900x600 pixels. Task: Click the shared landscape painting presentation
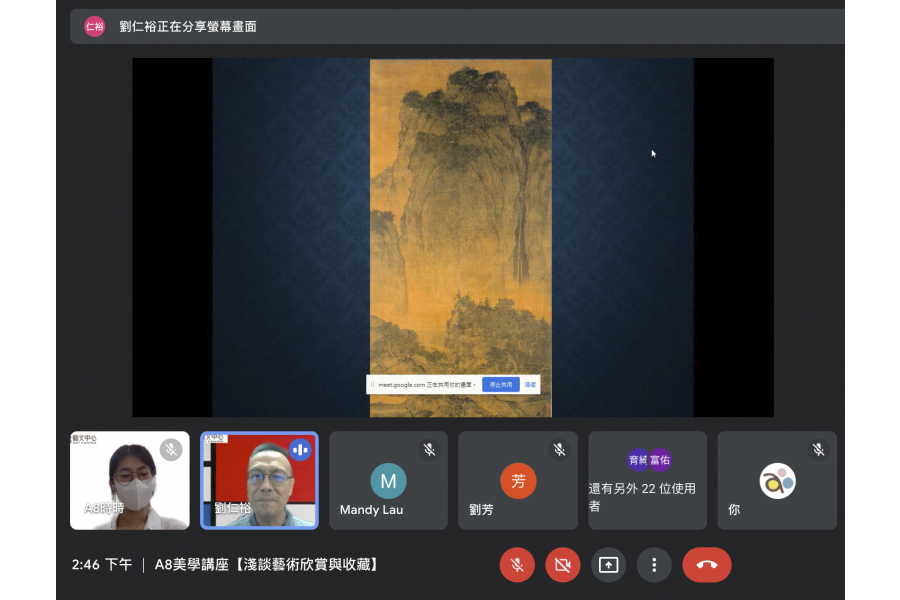click(x=461, y=238)
